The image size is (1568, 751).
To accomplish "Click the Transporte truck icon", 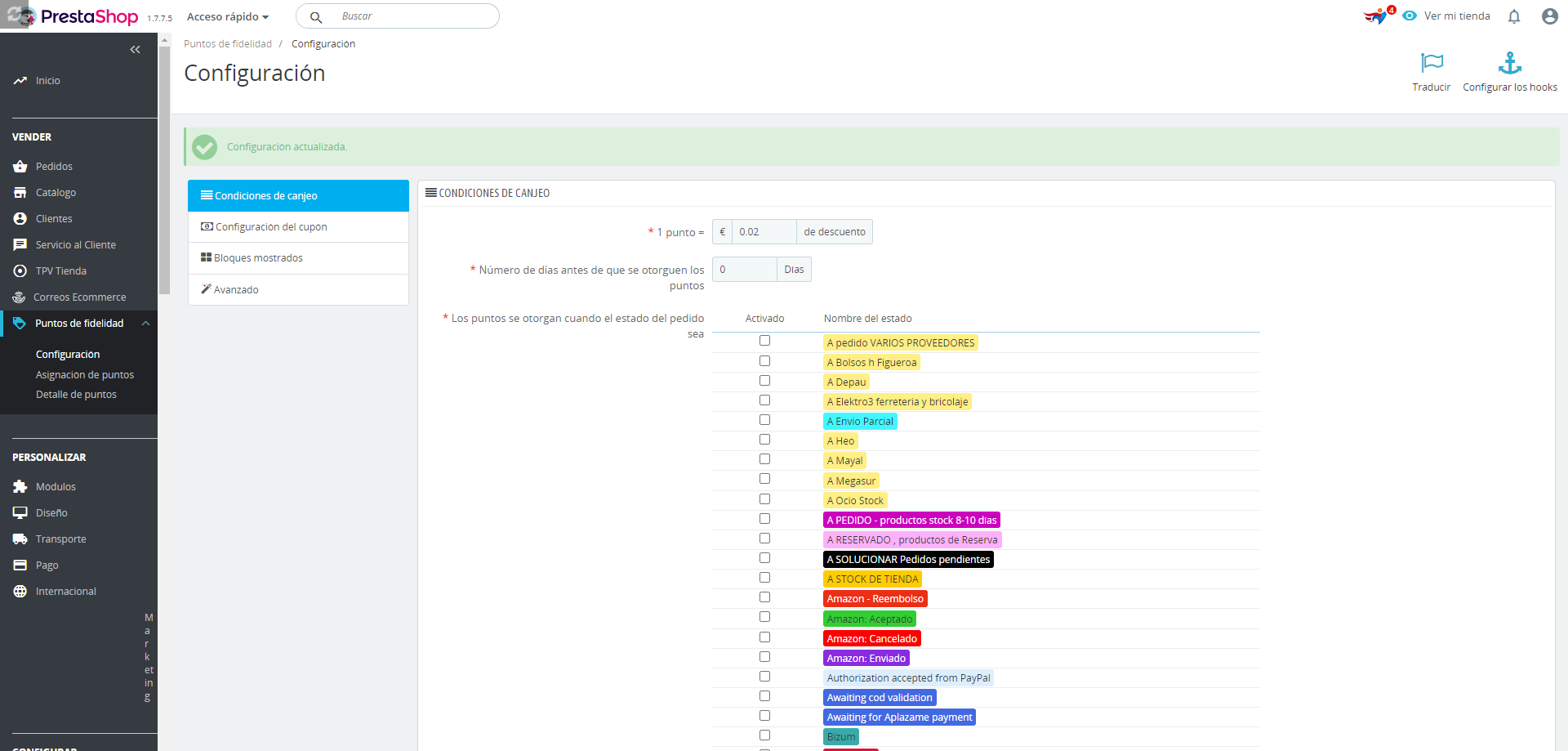I will point(20,539).
